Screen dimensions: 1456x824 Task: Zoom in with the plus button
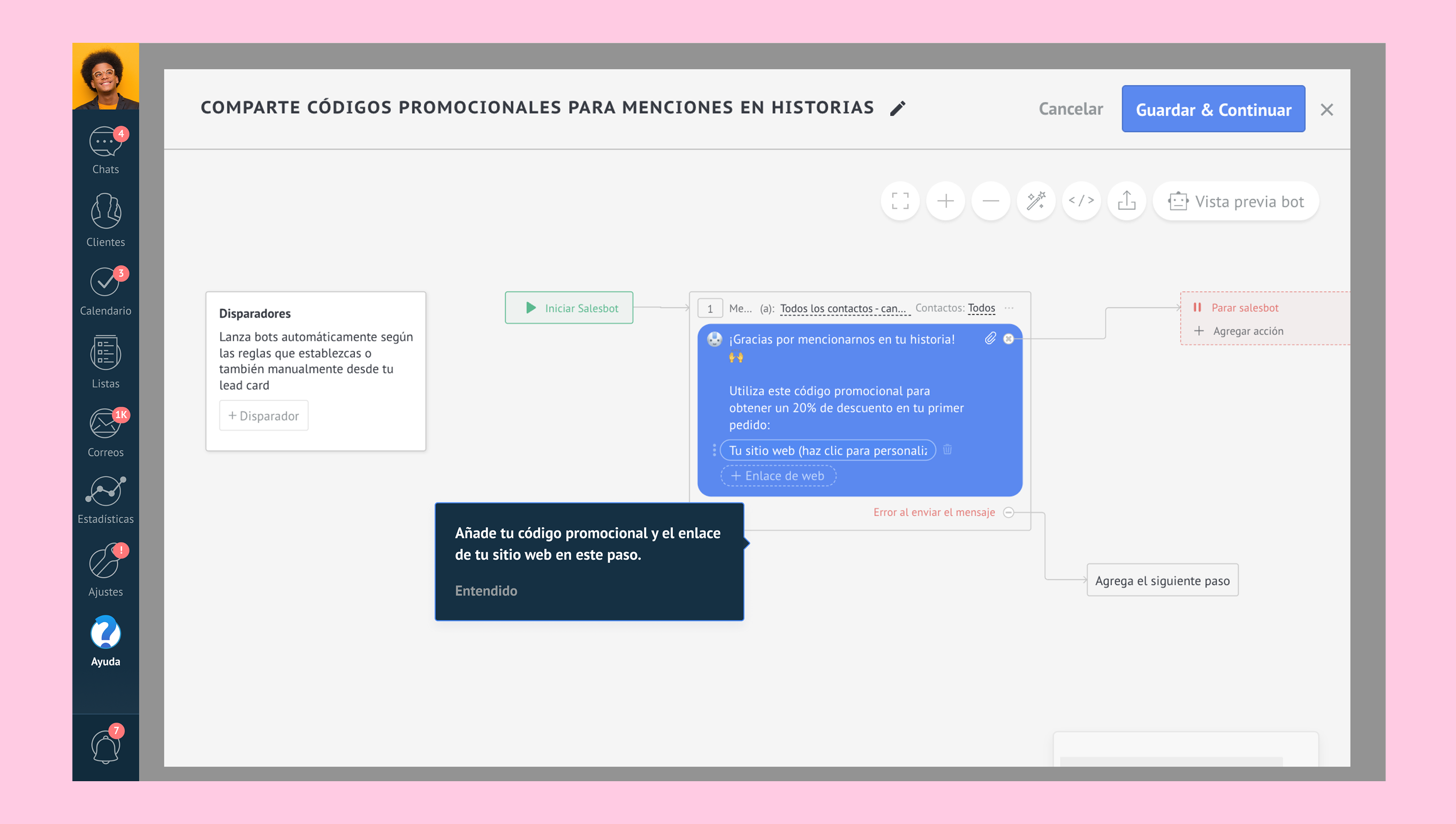945,201
